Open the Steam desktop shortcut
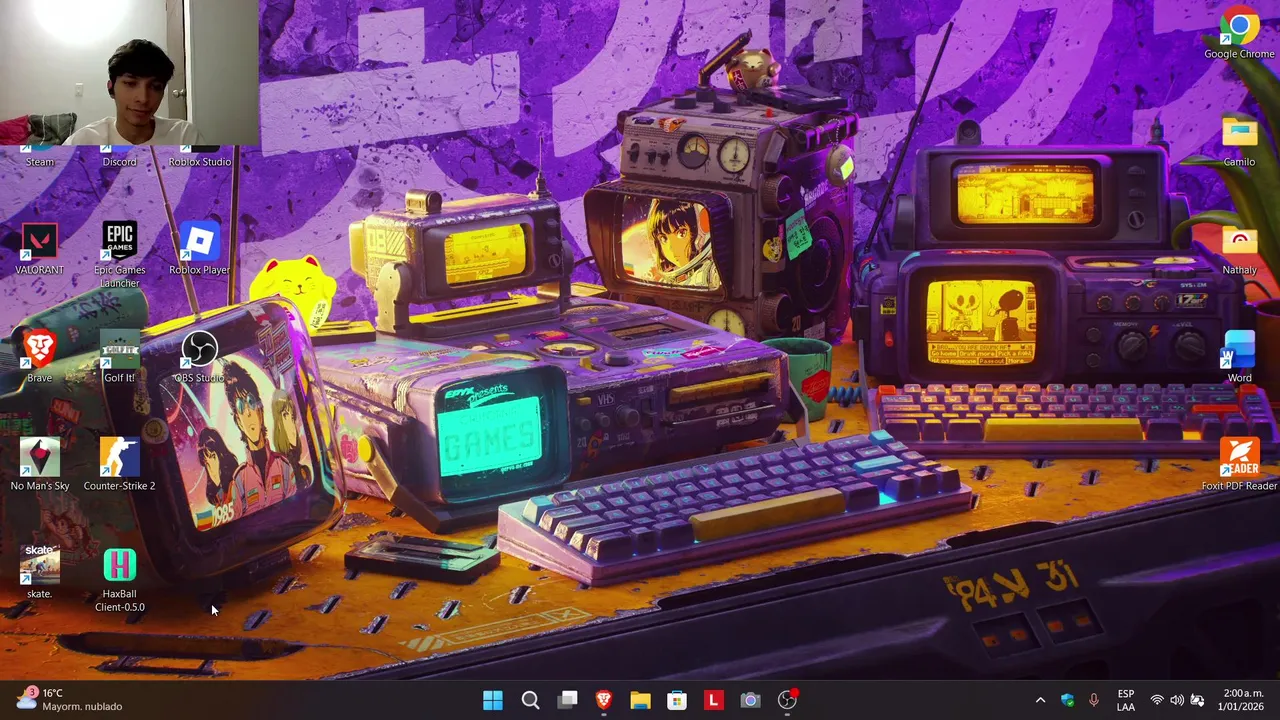Viewport: 1280px width, 720px height. (40, 160)
